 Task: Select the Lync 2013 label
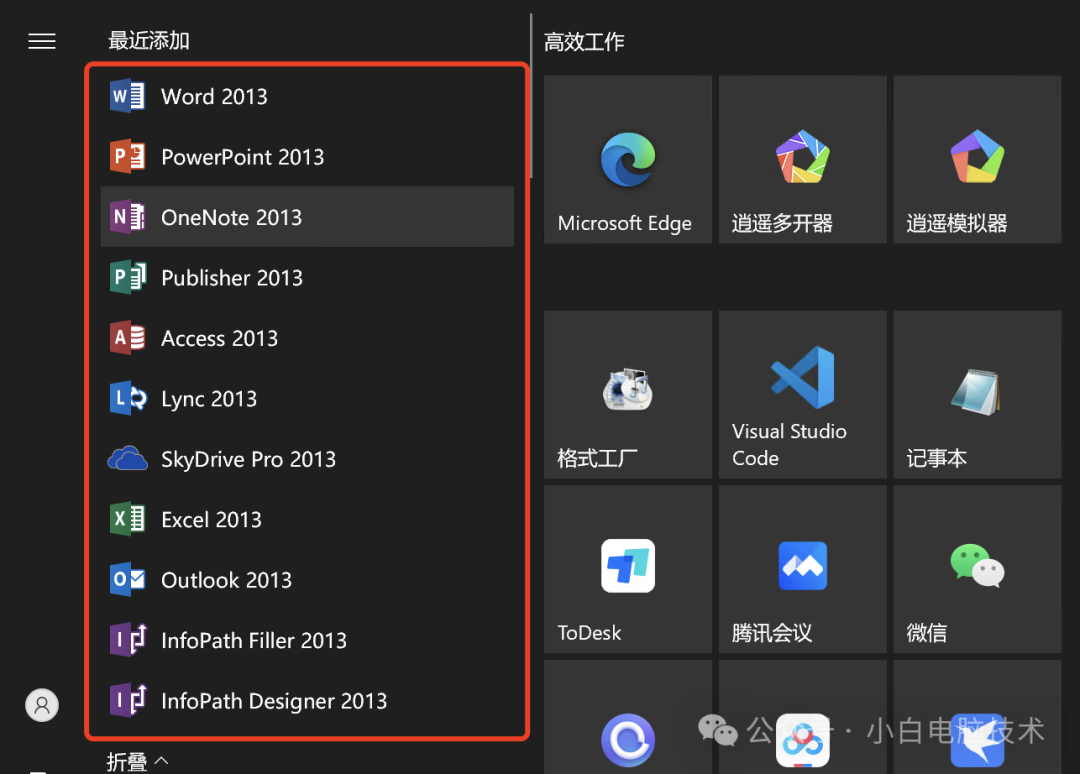pos(209,399)
